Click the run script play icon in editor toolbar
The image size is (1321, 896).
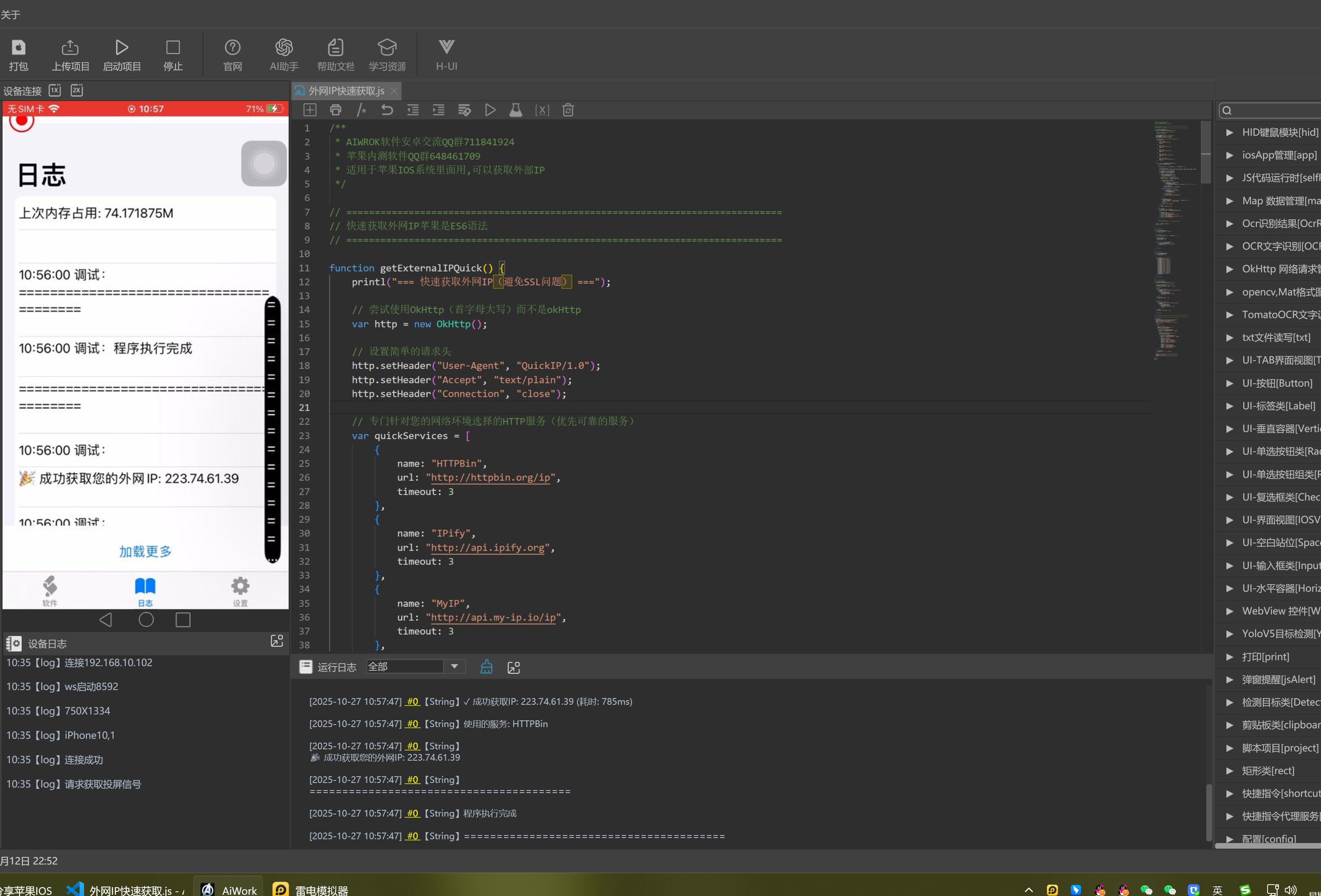pos(490,110)
